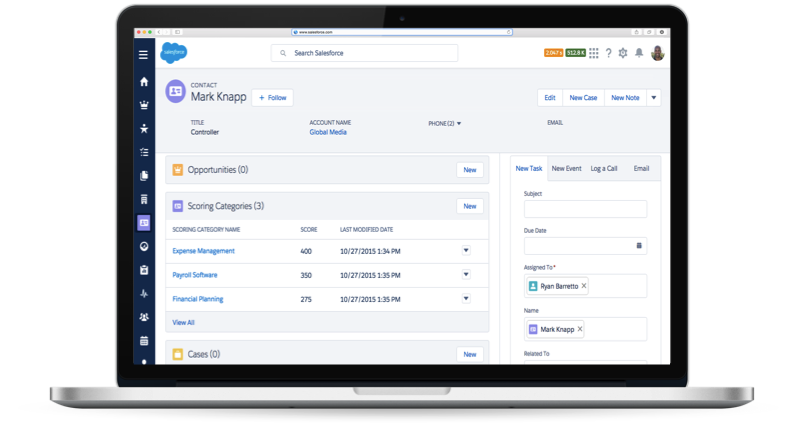Open Reports clipboard icon in sidebar
This screenshot has height=429, width=801.
point(144,270)
